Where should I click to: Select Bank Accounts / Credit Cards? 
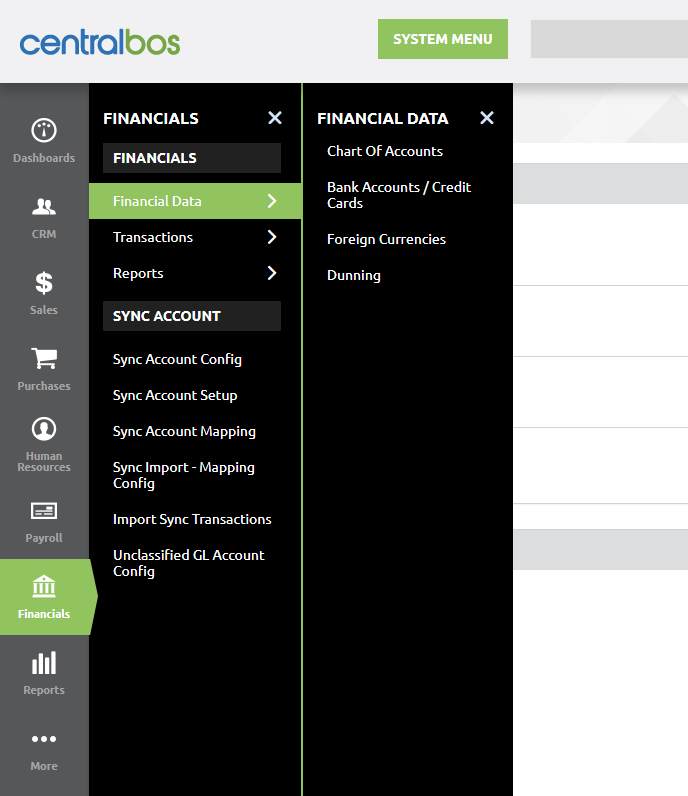pyautogui.click(x=399, y=195)
